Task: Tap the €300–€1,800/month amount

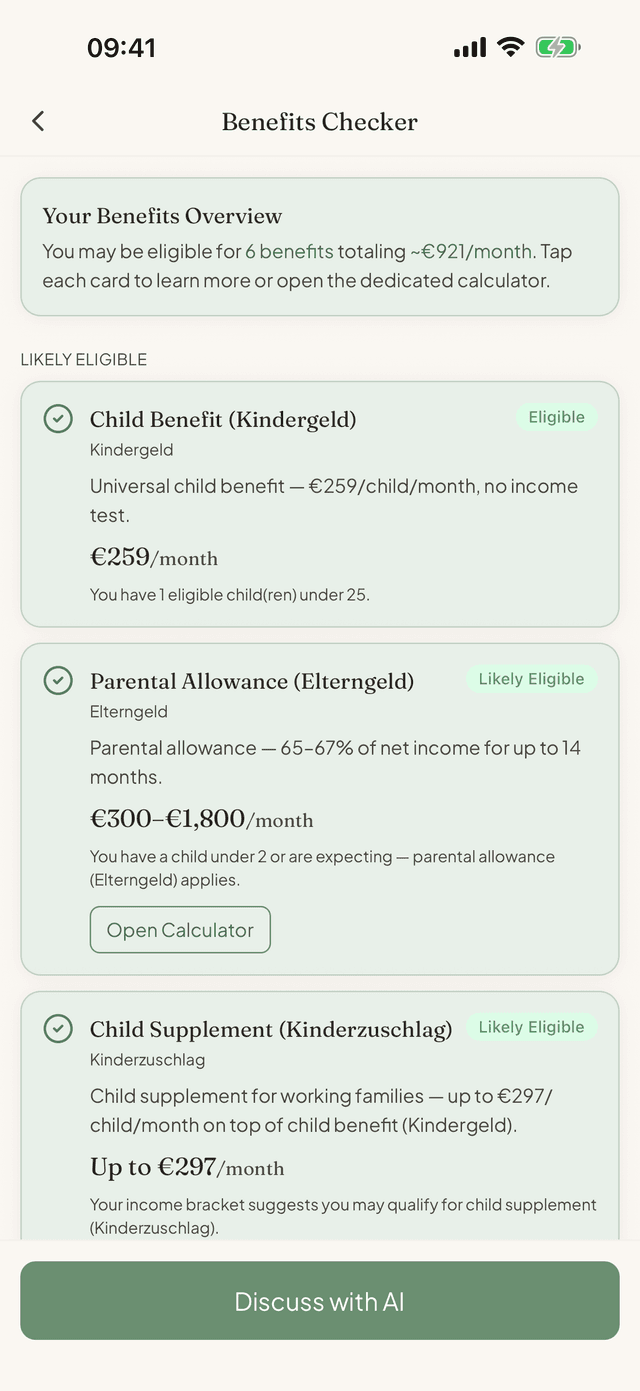Action: [202, 819]
